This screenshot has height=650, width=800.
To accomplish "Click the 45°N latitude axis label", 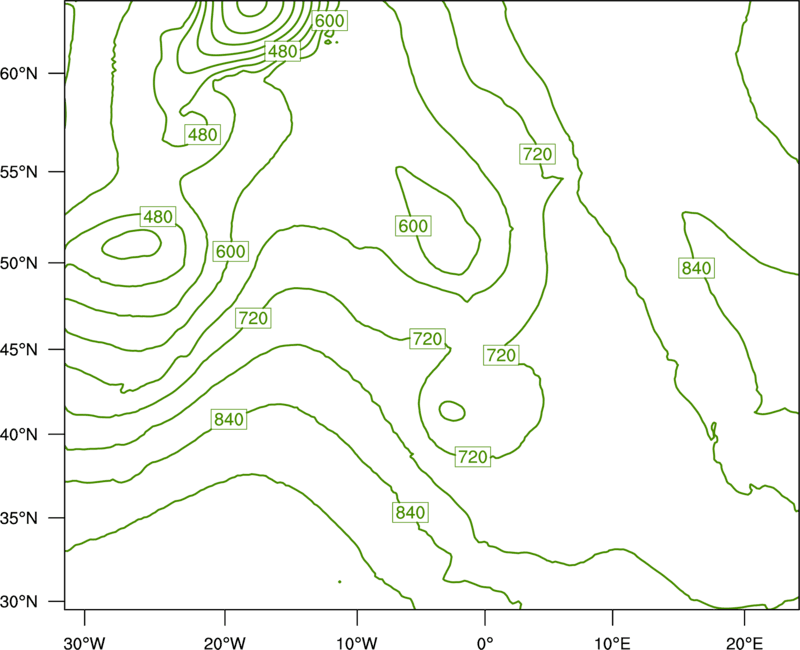I will coord(19,349).
